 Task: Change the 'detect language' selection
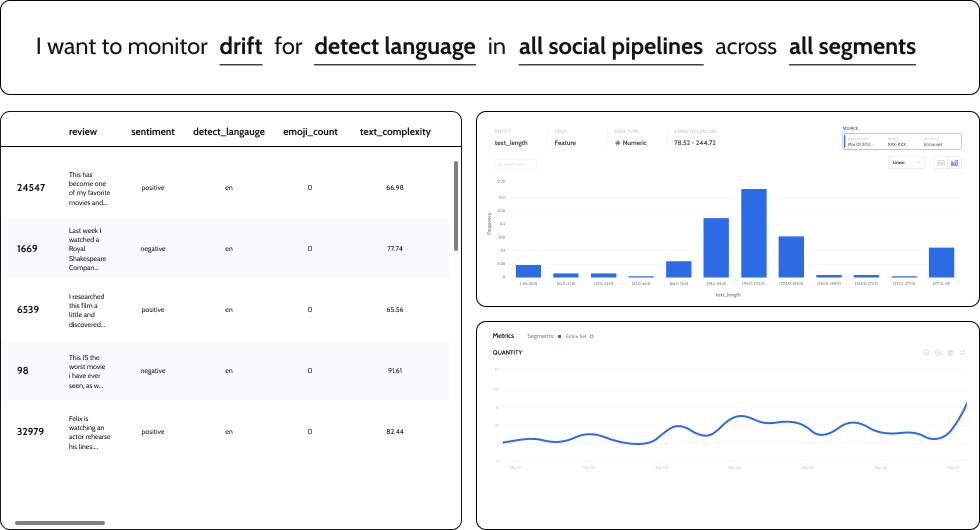[394, 47]
